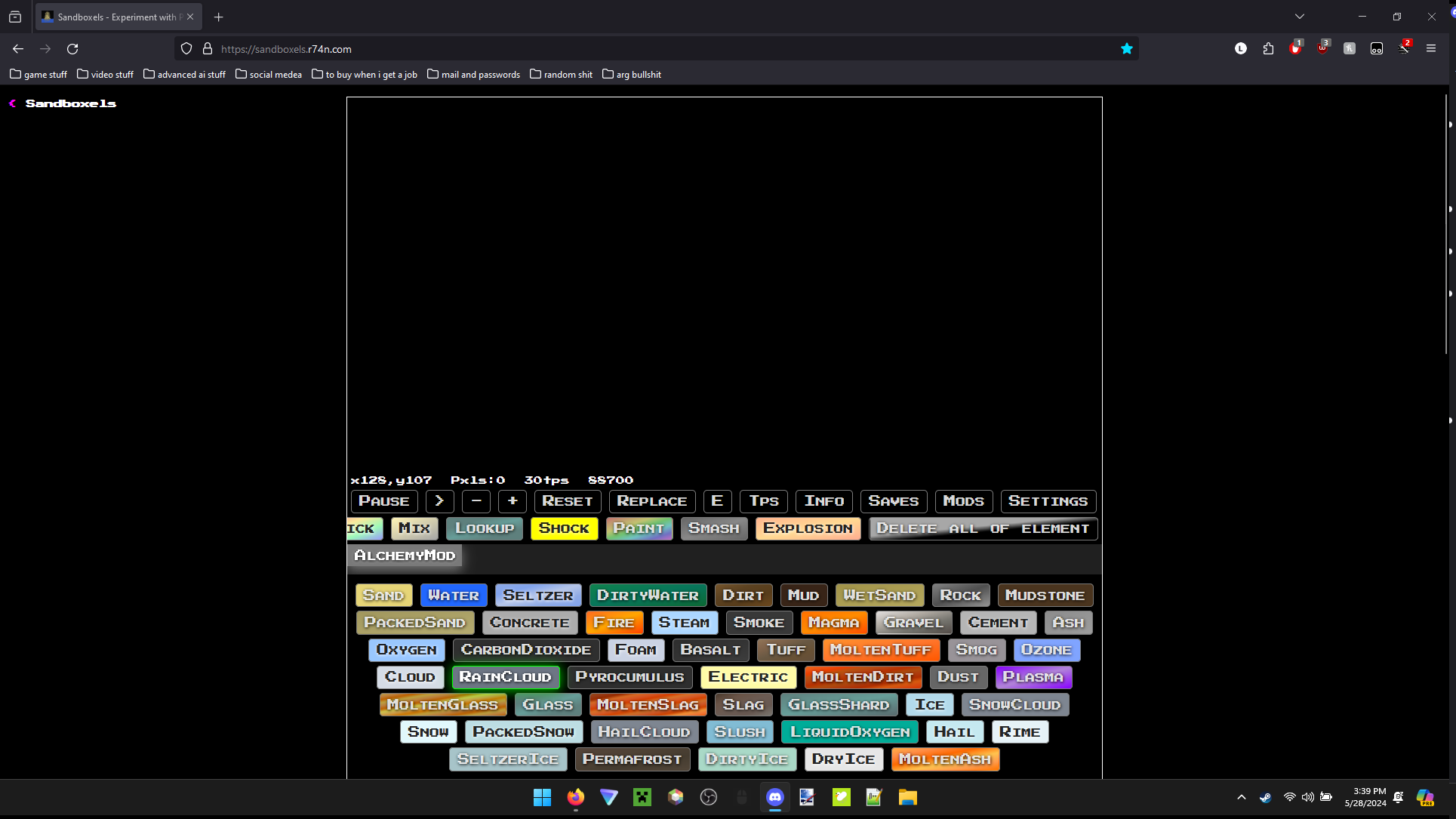Show hidden system tray icons chevron

[1241, 797]
